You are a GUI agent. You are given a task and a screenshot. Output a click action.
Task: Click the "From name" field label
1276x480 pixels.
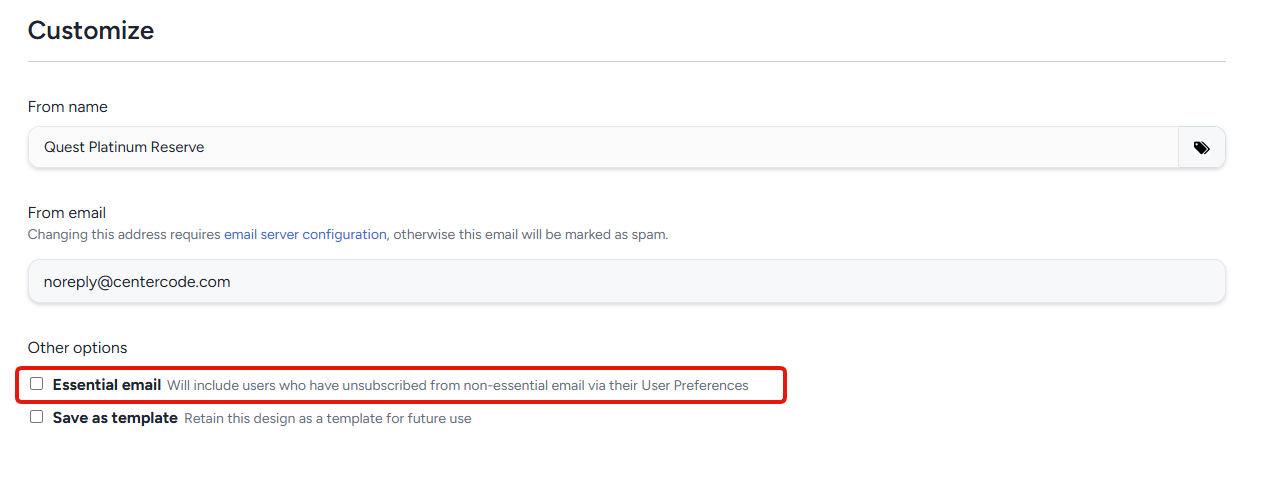point(67,107)
